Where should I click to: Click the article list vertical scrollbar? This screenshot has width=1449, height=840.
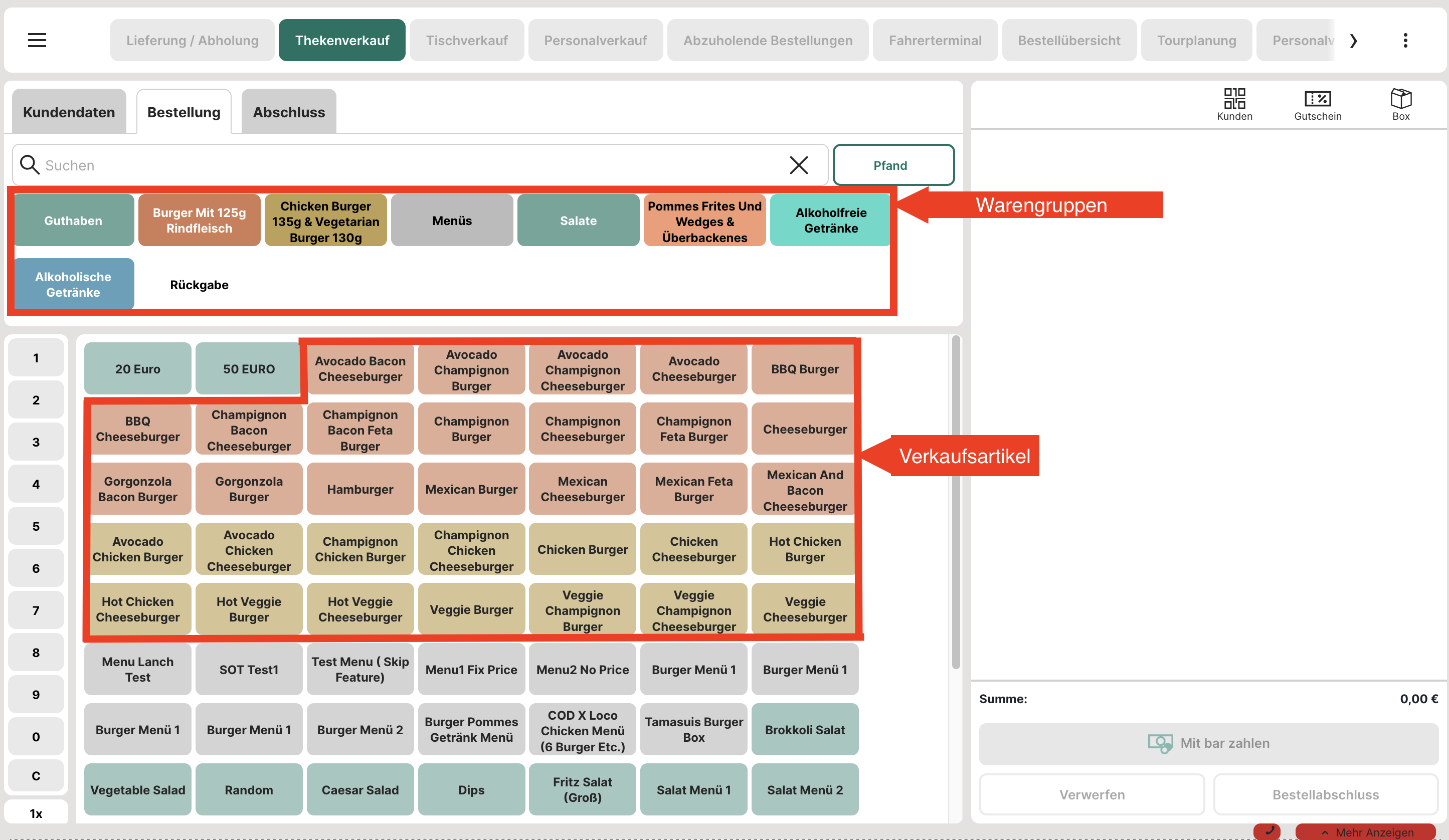pyautogui.click(x=955, y=500)
